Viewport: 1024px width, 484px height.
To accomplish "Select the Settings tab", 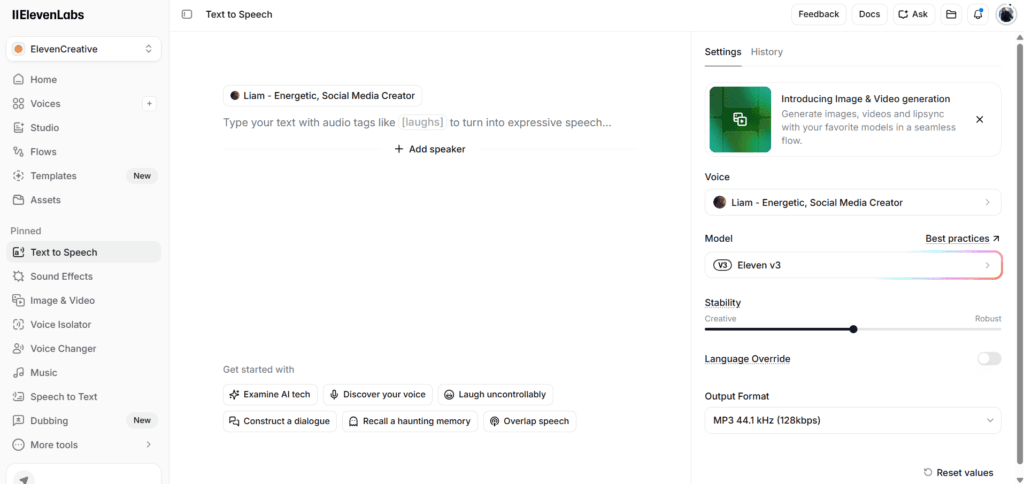I will pyautogui.click(x=723, y=52).
